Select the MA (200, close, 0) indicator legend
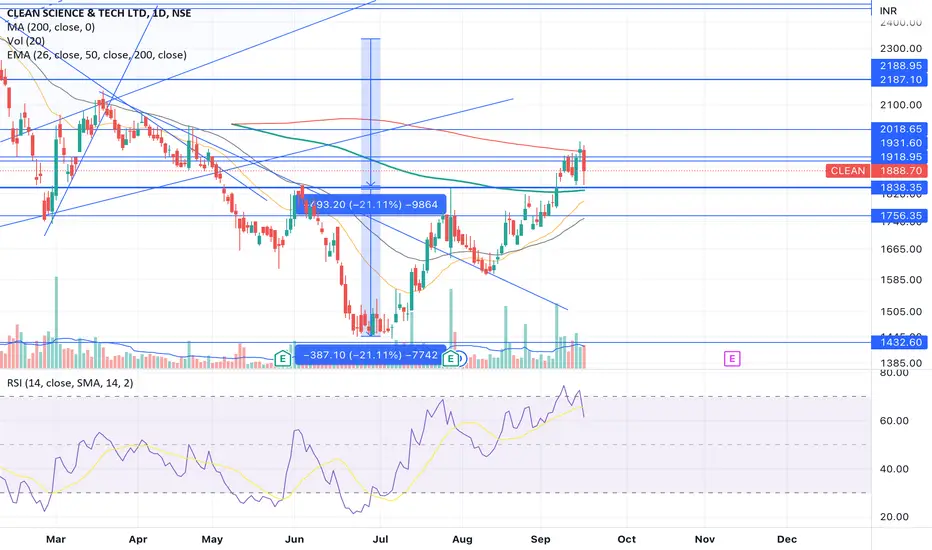Image resolution: width=932 pixels, height=550 pixels. click(51, 27)
